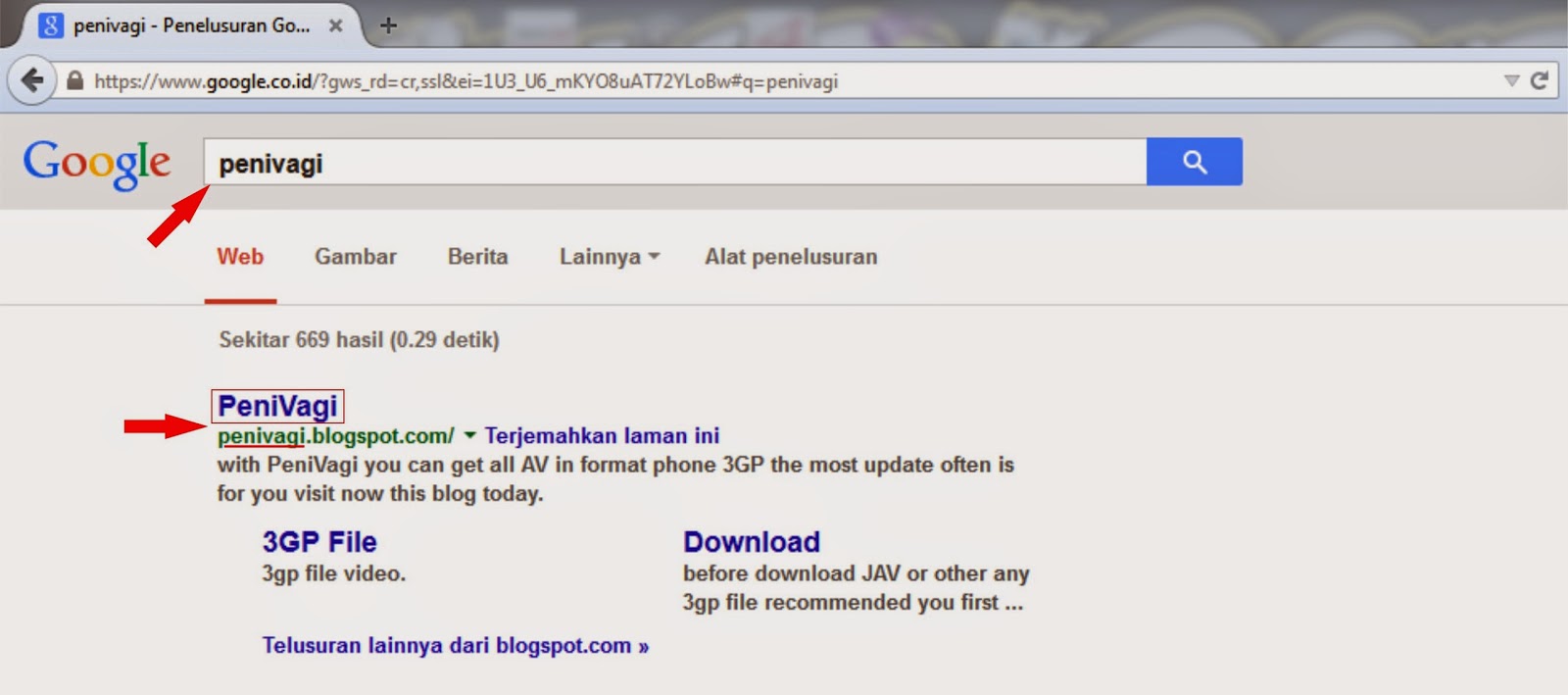This screenshot has height=695, width=1568.
Task: Click Terjemahkan laman ini link
Action: (x=602, y=435)
